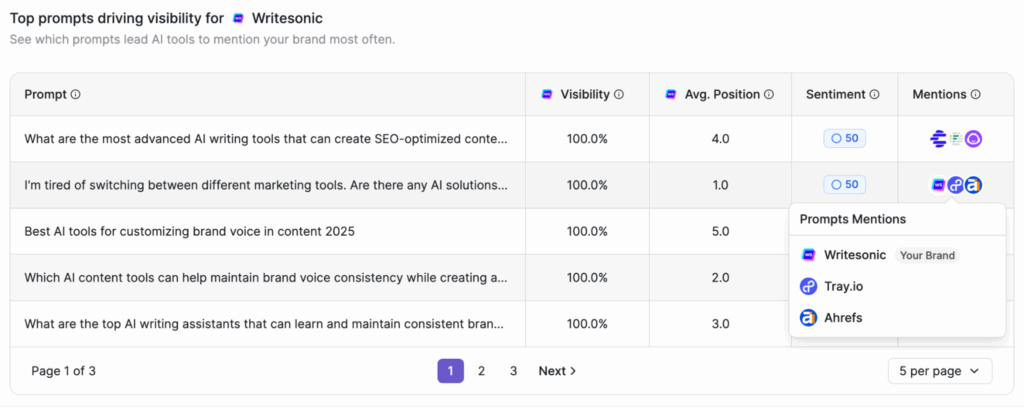Click sentiment badge 50 in marketing tools row
Image resolution: width=1024 pixels, height=408 pixels.
pyautogui.click(x=844, y=185)
